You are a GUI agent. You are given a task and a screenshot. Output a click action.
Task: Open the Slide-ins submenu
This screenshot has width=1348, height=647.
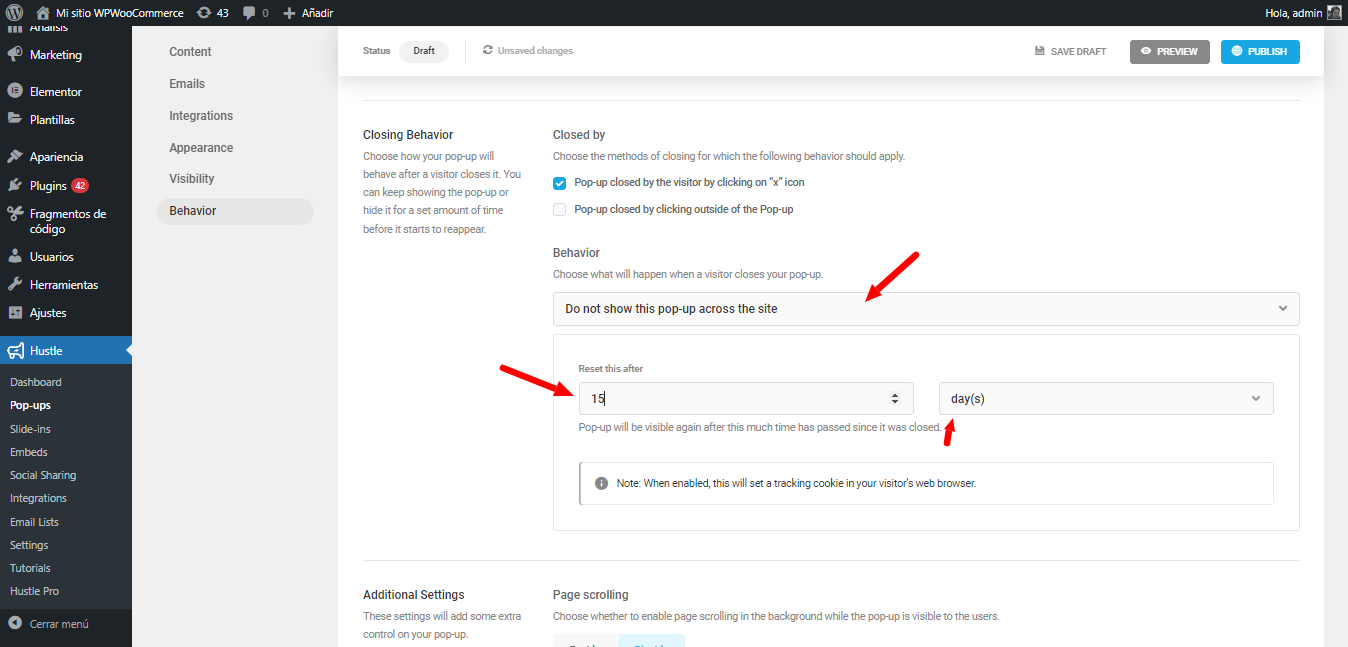click(30, 429)
